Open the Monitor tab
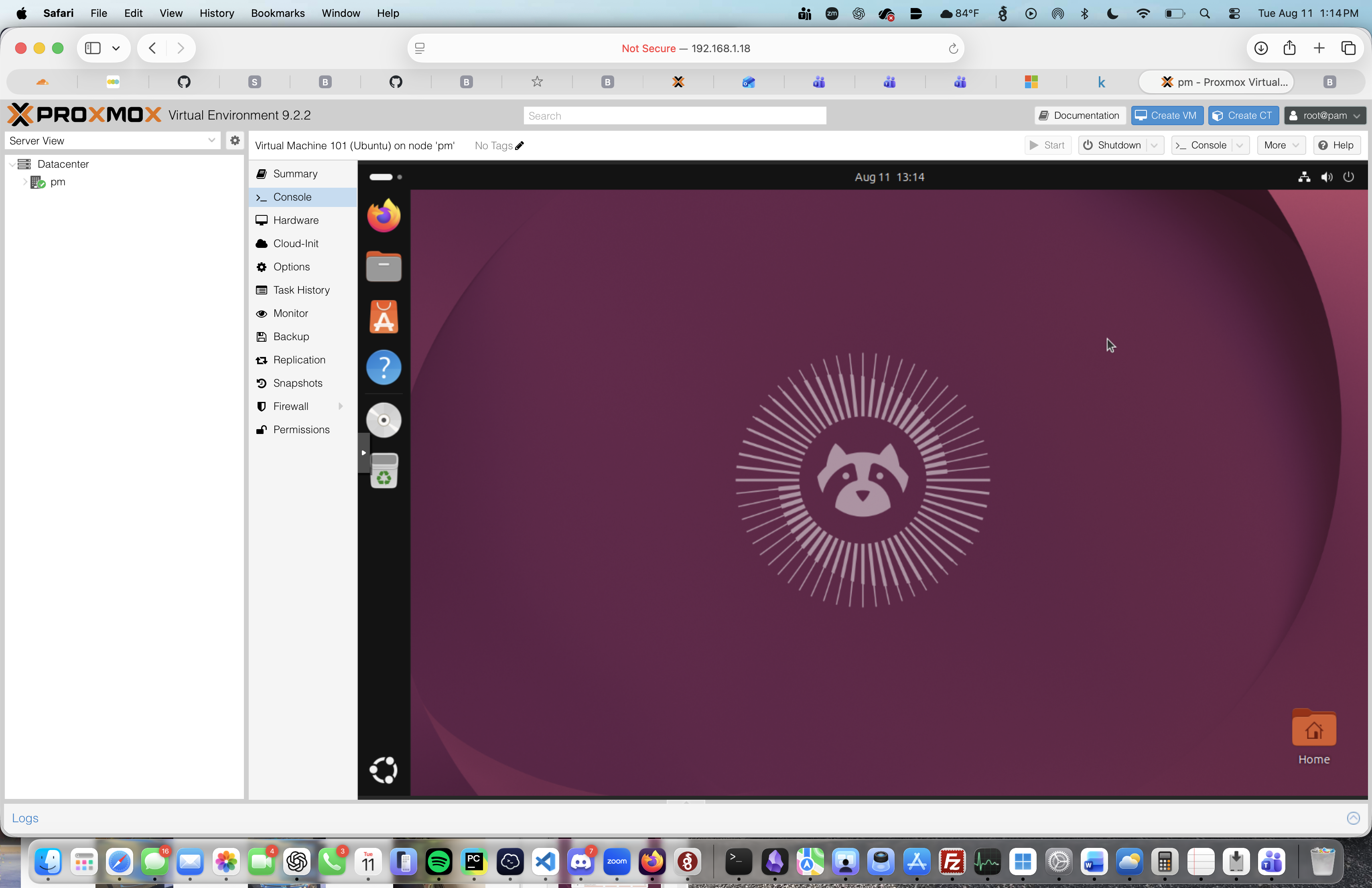 click(302, 313)
